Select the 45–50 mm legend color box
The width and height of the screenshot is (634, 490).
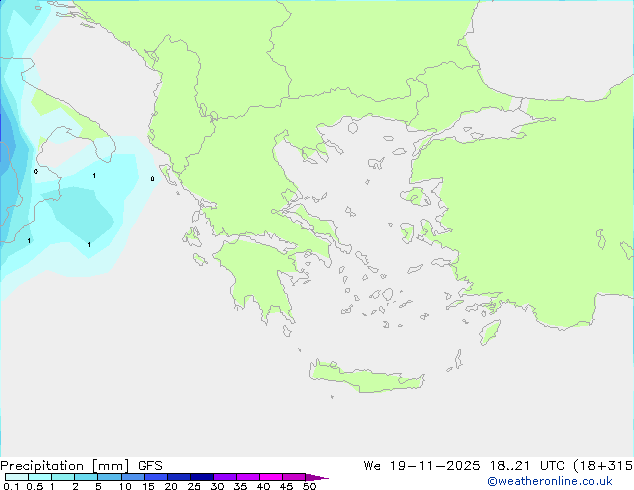click(x=294, y=477)
